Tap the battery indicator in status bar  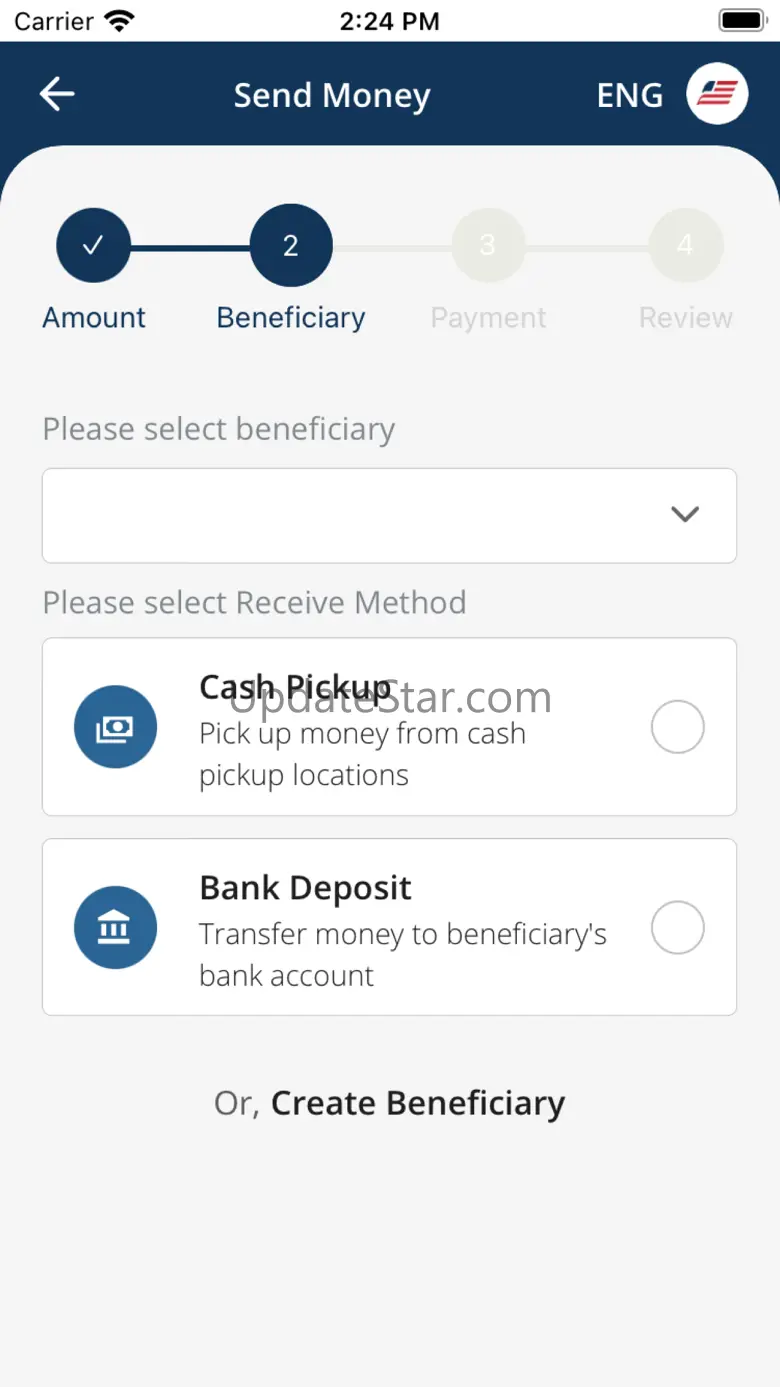pos(742,21)
